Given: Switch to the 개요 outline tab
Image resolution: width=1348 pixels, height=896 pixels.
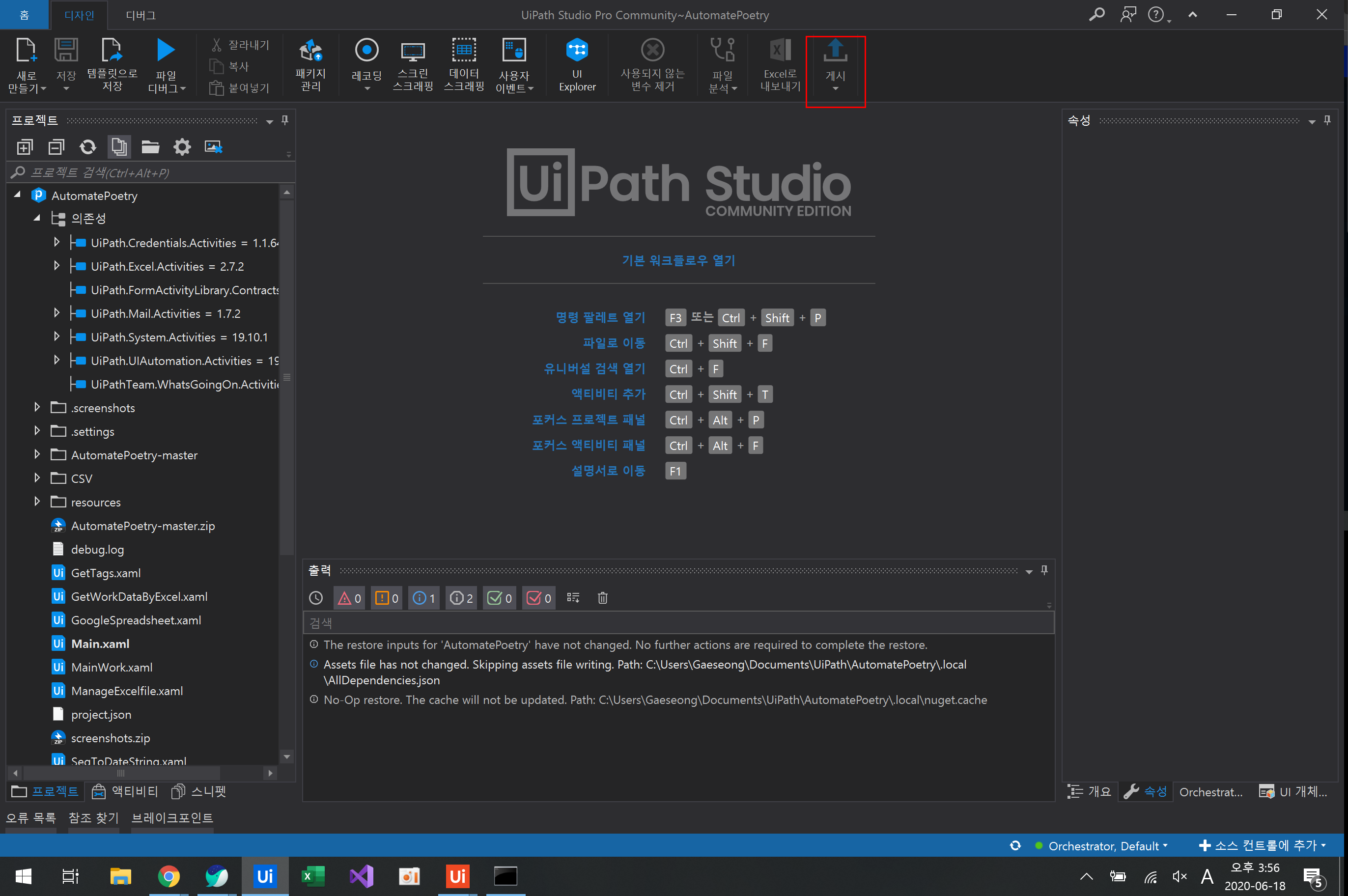Looking at the screenshot, I should tap(1090, 791).
